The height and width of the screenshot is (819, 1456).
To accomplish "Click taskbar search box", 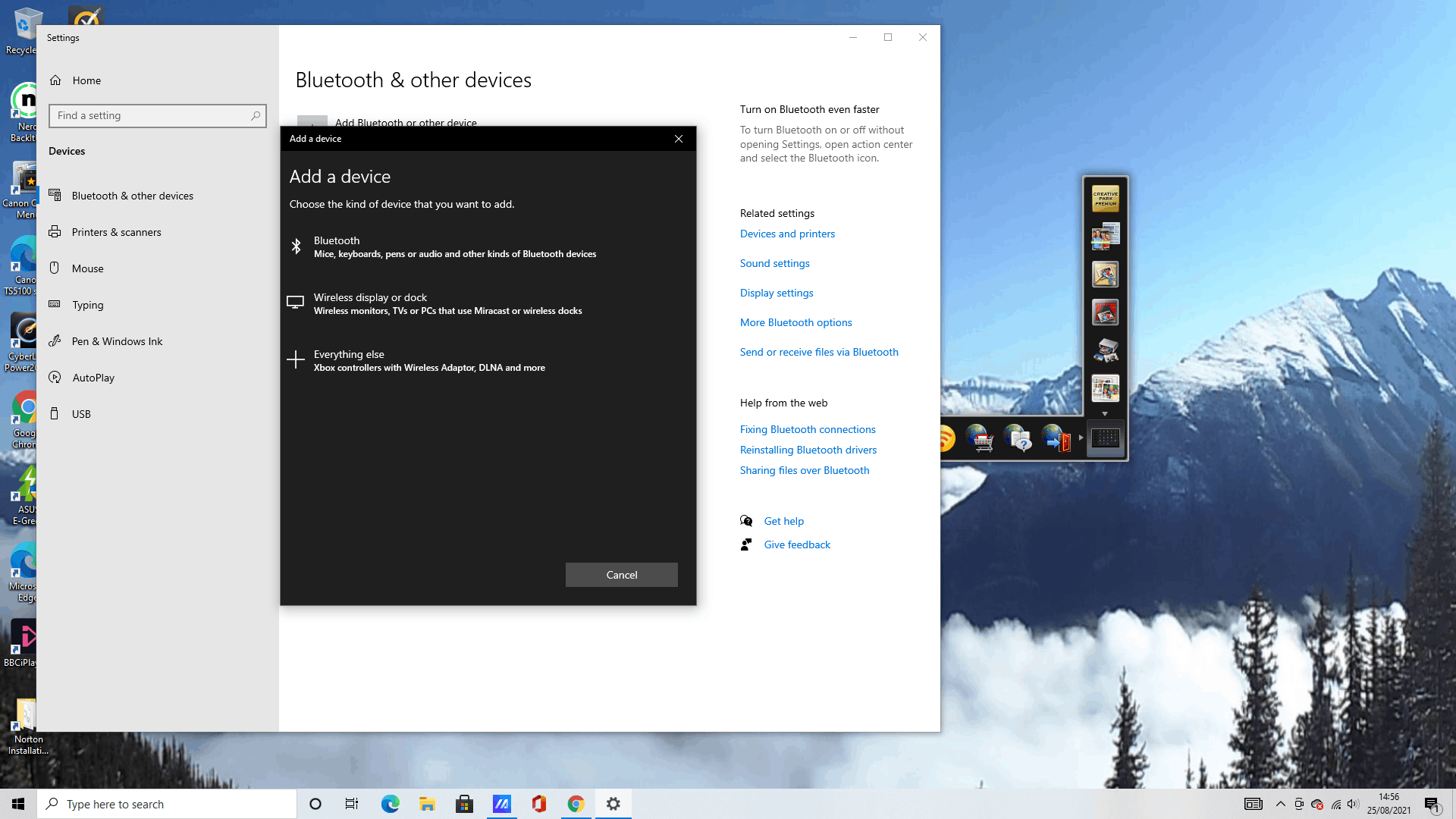I will coord(167,804).
